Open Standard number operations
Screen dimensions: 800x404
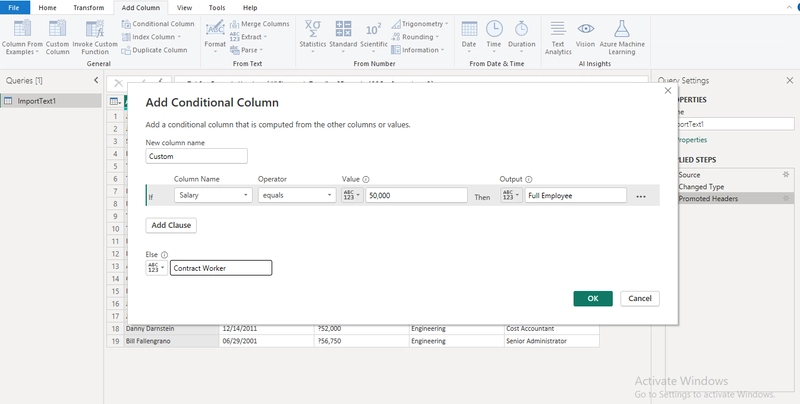click(343, 36)
